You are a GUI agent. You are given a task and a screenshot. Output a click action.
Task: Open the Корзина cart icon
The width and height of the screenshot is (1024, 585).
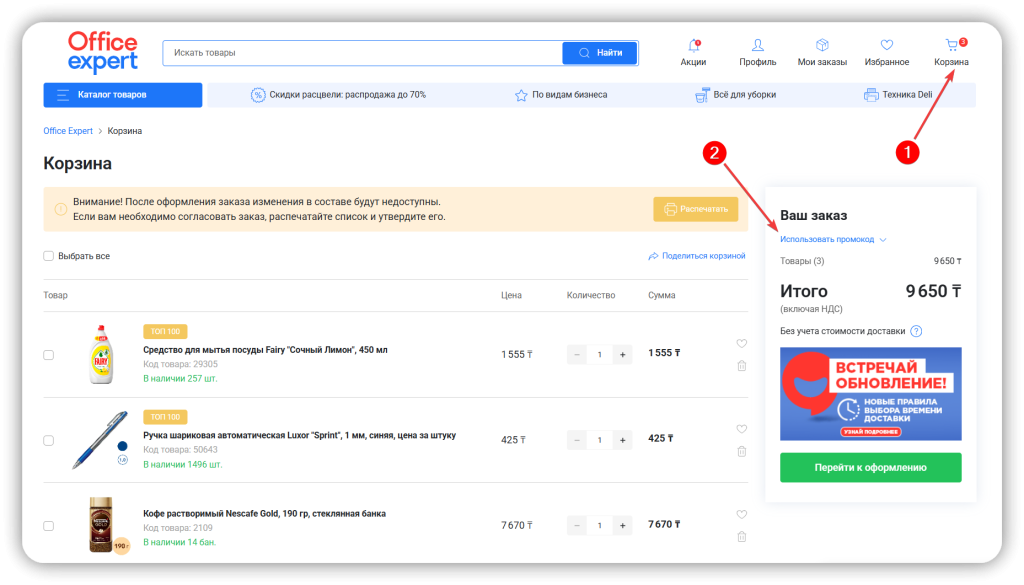(952, 45)
